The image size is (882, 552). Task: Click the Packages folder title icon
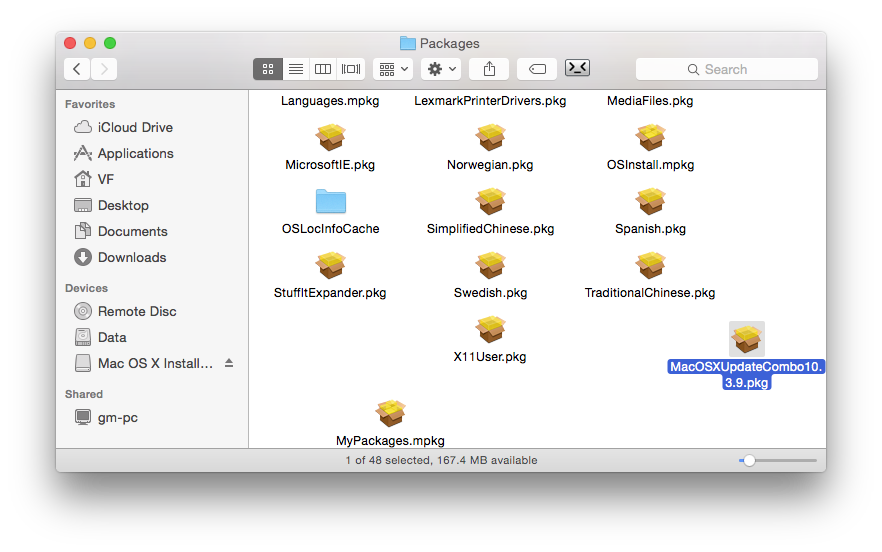point(407,43)
